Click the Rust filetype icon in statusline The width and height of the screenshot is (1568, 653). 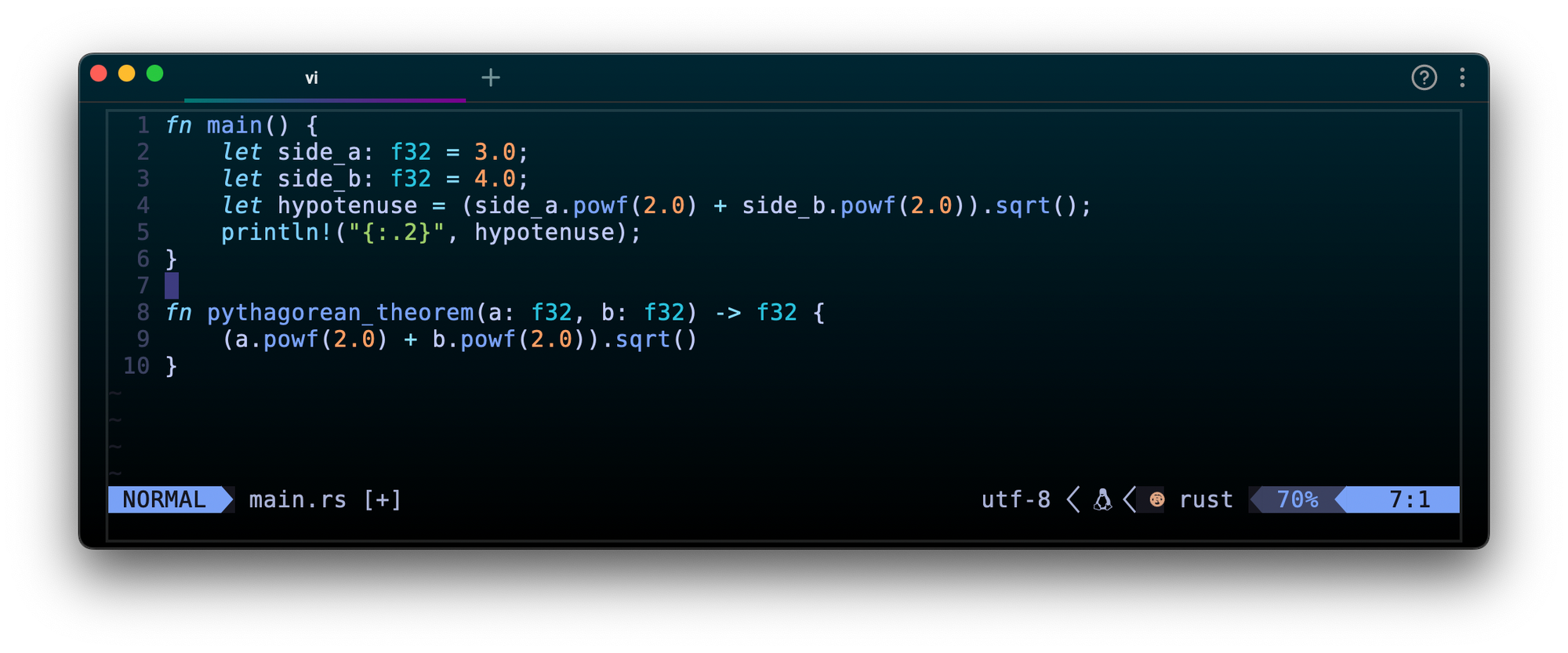1156,500
